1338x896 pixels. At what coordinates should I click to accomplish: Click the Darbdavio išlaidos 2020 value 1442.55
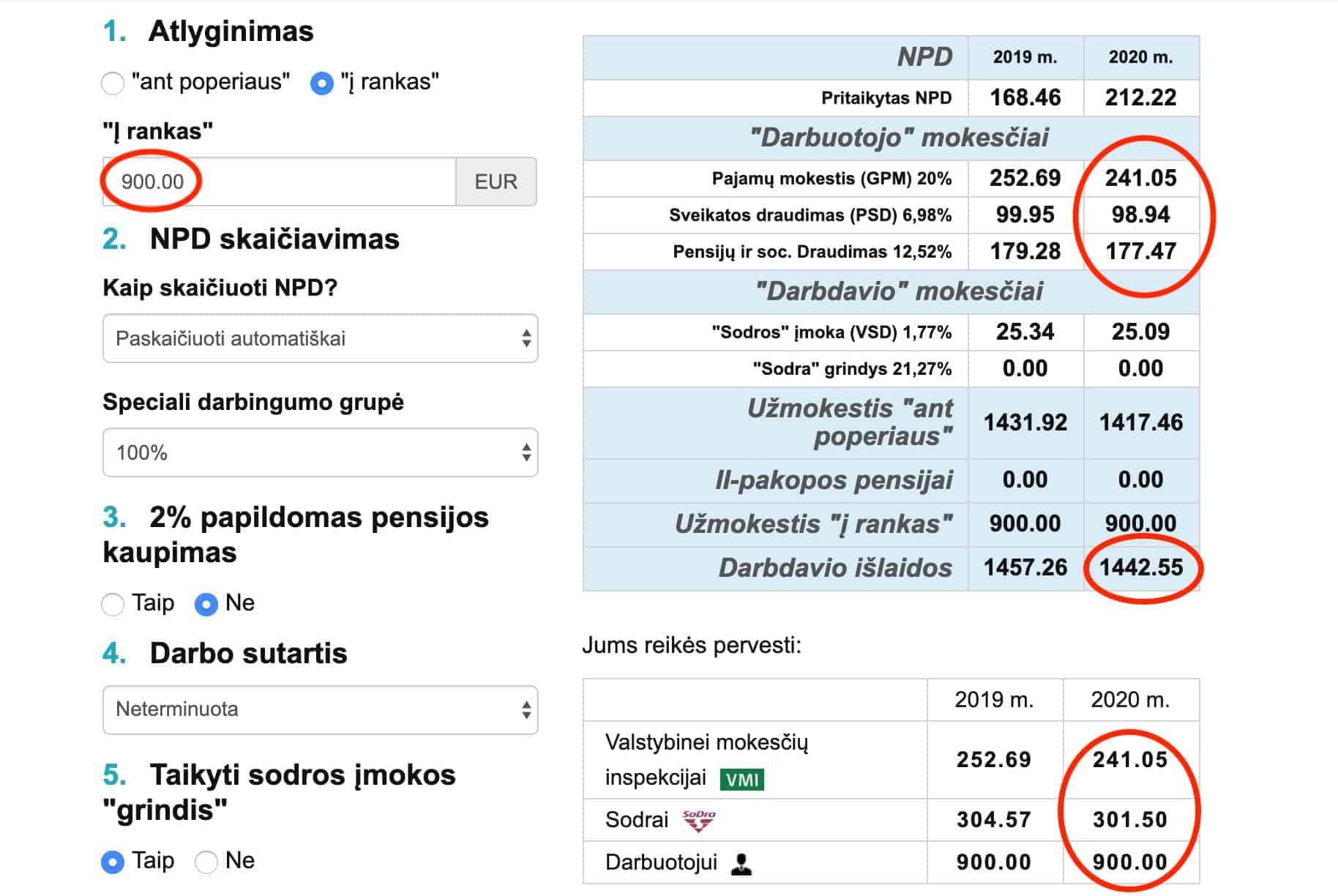pyautogui.click(x=1140, y=568)
